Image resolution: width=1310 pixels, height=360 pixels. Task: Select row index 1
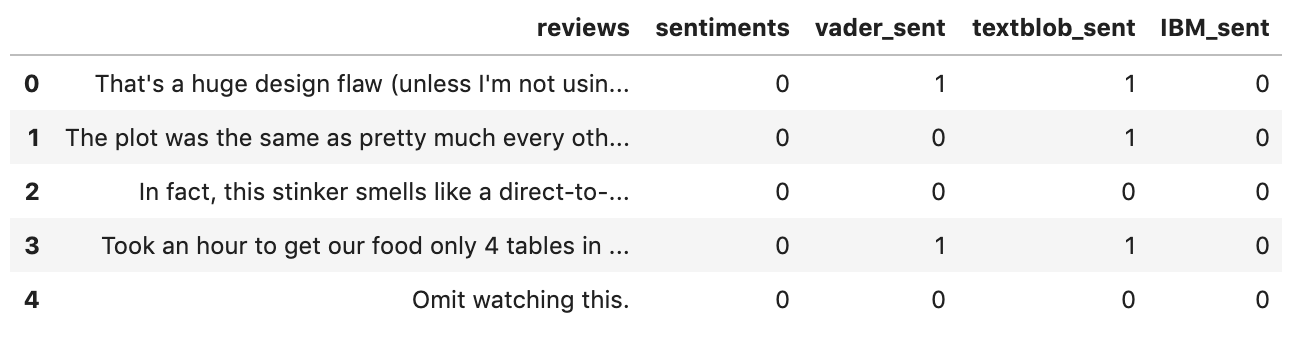pos(33,138)
